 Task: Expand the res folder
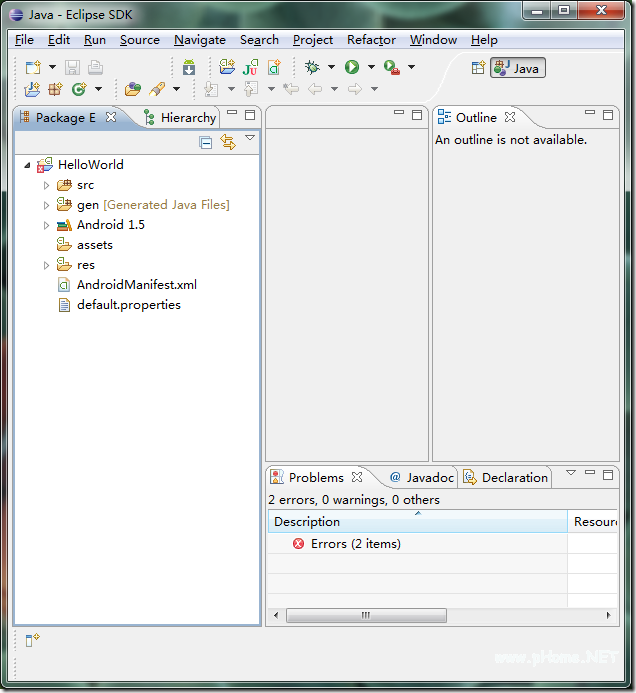click(46, 265)
